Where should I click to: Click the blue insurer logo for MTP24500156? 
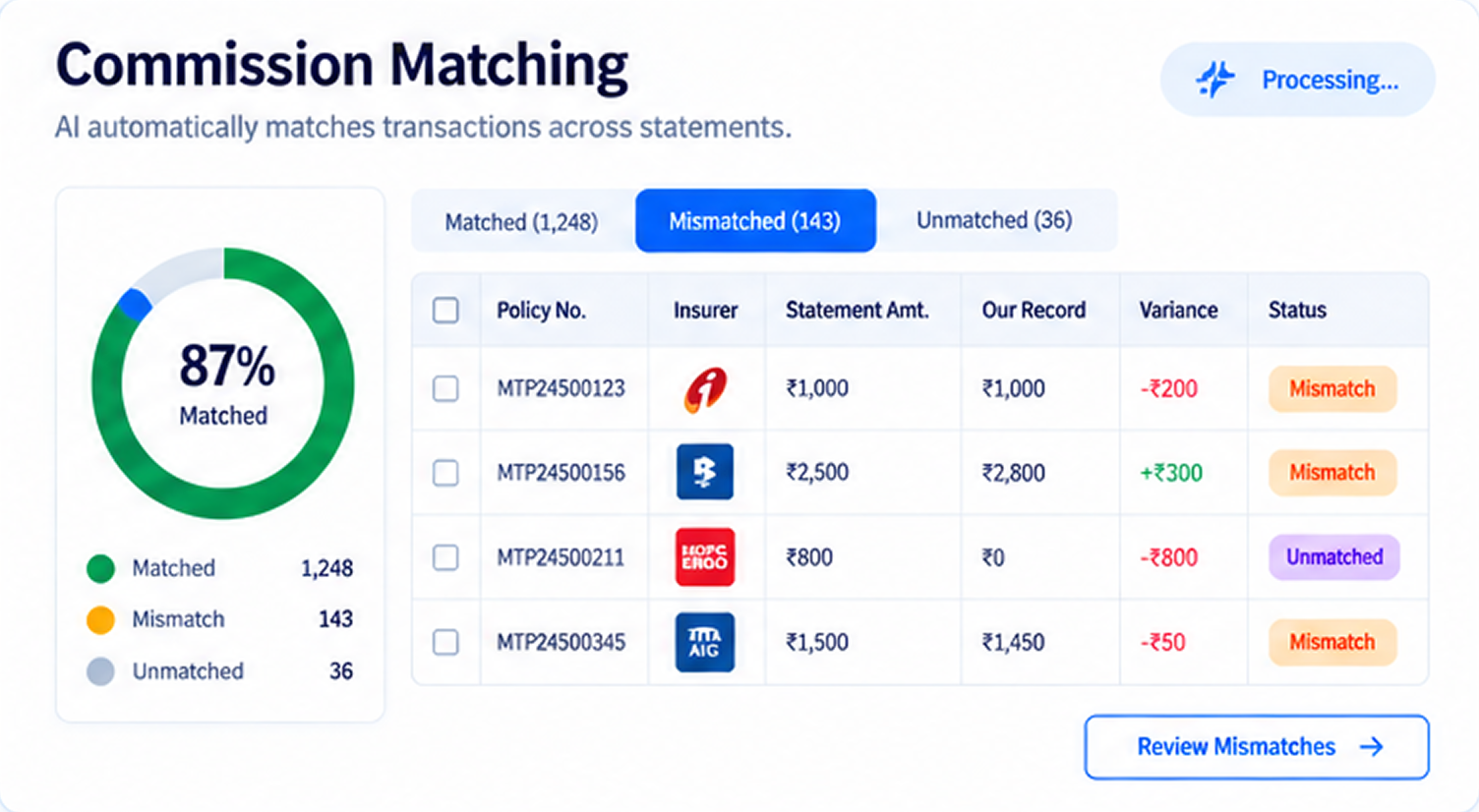704,472
